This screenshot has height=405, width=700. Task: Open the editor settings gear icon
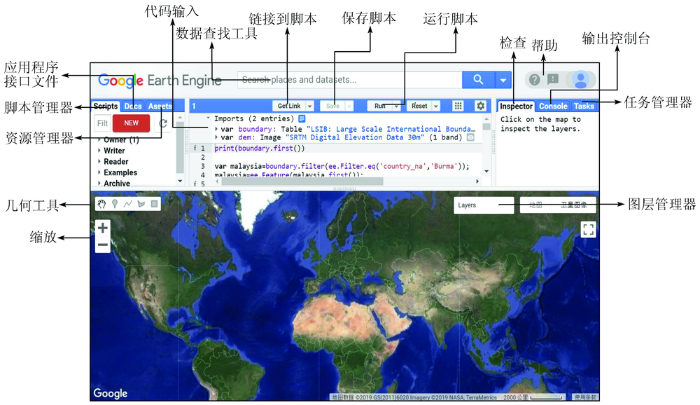point(480,106)
